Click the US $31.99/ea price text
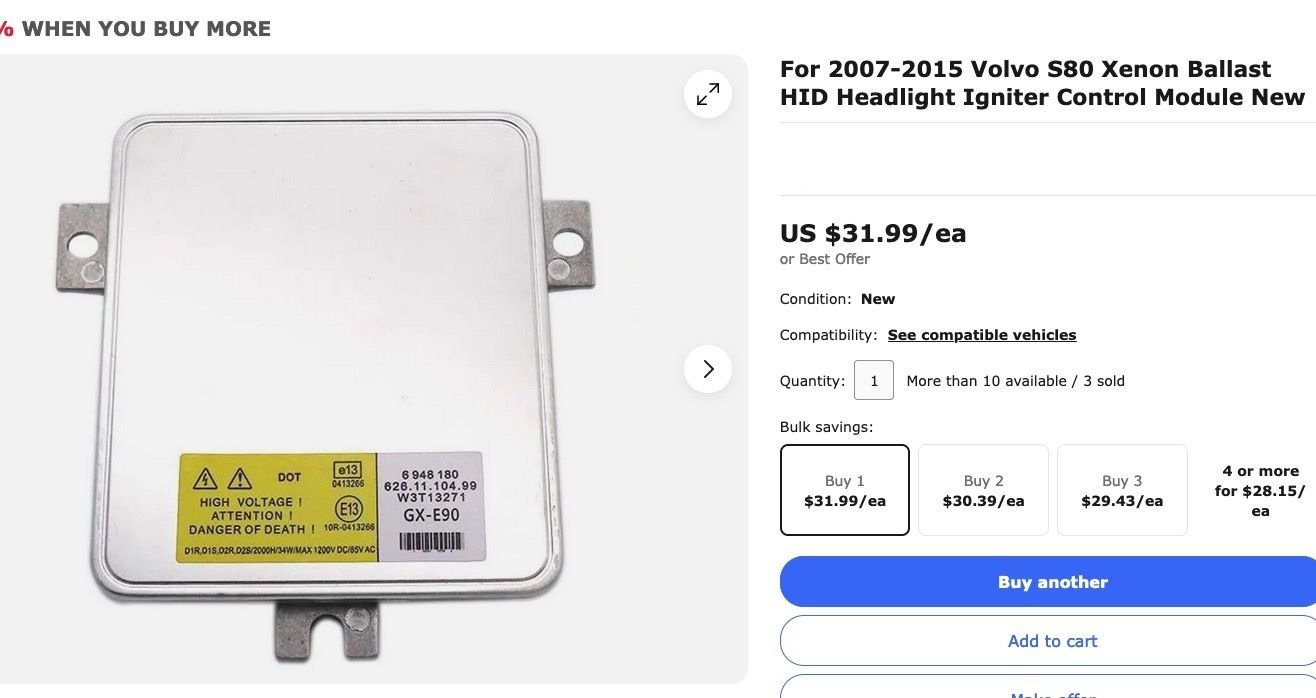Screen dimensions: 1316x698 coord(873,233)
